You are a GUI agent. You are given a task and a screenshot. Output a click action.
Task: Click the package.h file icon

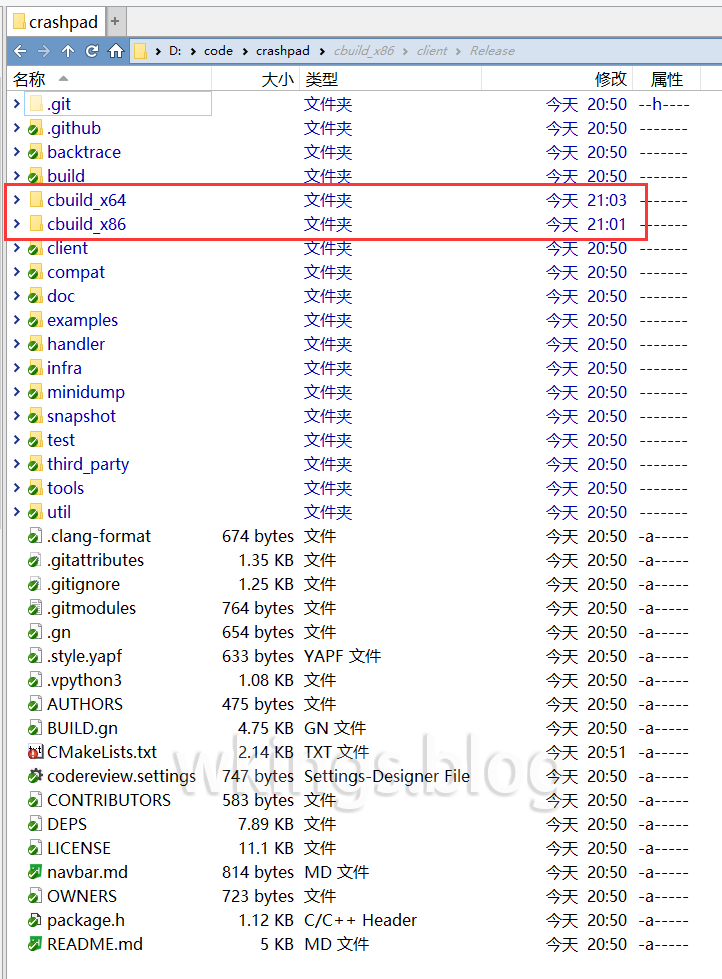coord(35,920)
